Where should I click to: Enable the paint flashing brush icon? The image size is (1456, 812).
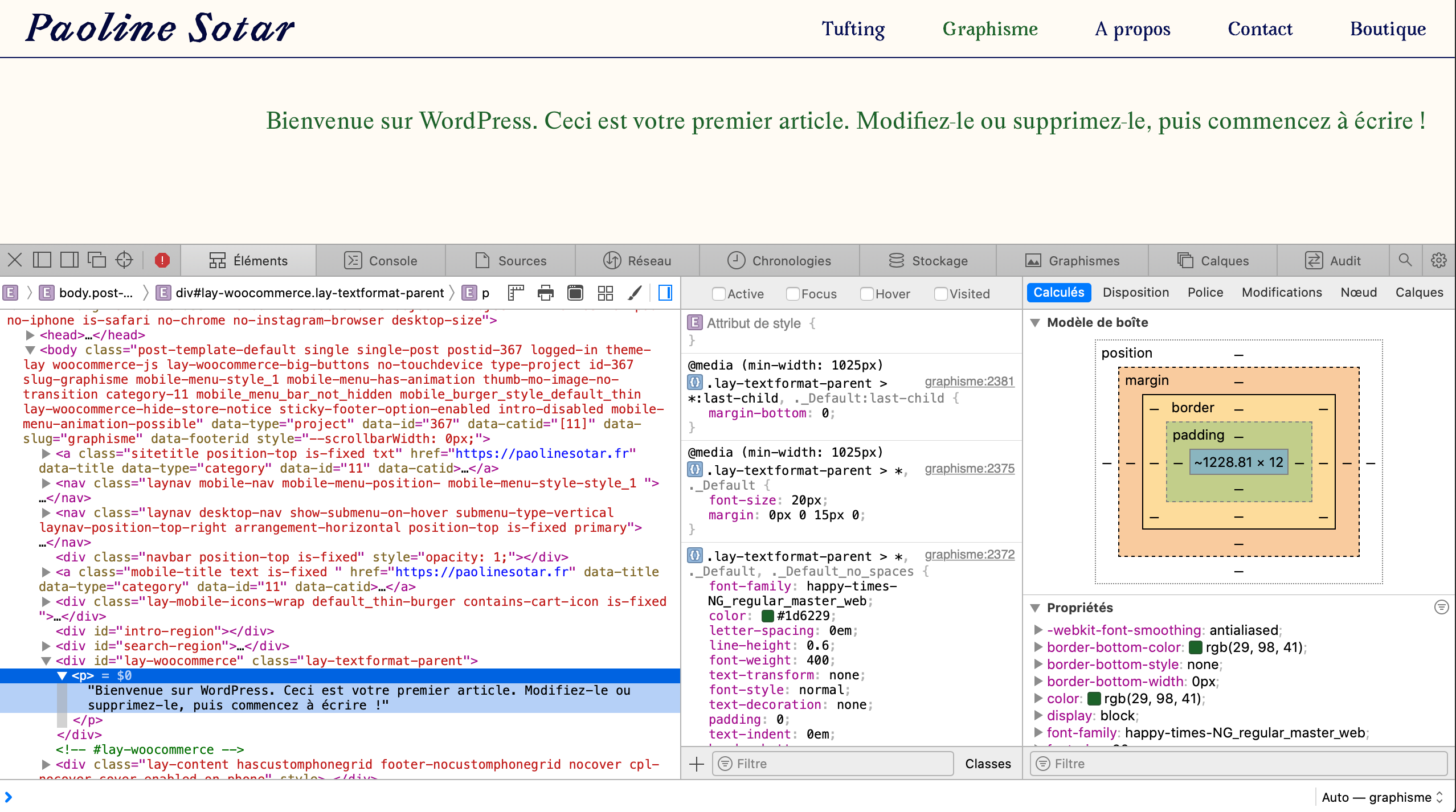tap(635, 293)
